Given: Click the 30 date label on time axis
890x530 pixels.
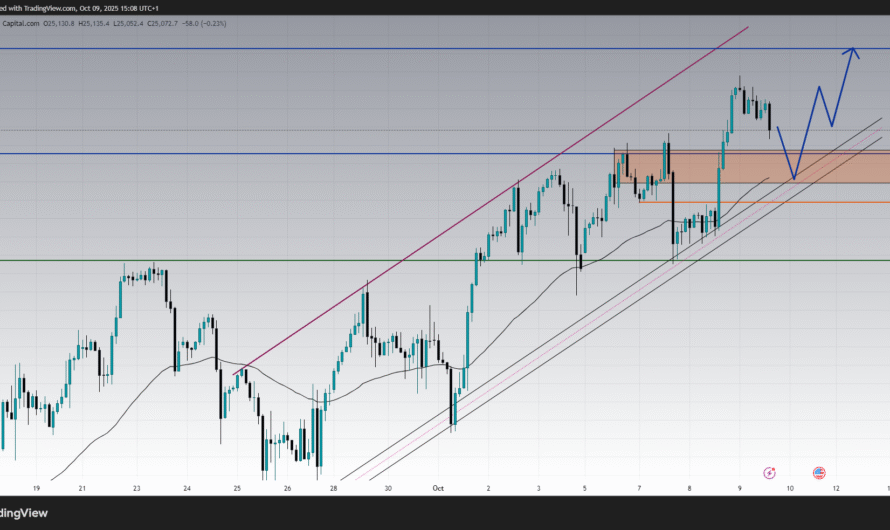Looking at the screenshot, I should click(x=388, y=489).
